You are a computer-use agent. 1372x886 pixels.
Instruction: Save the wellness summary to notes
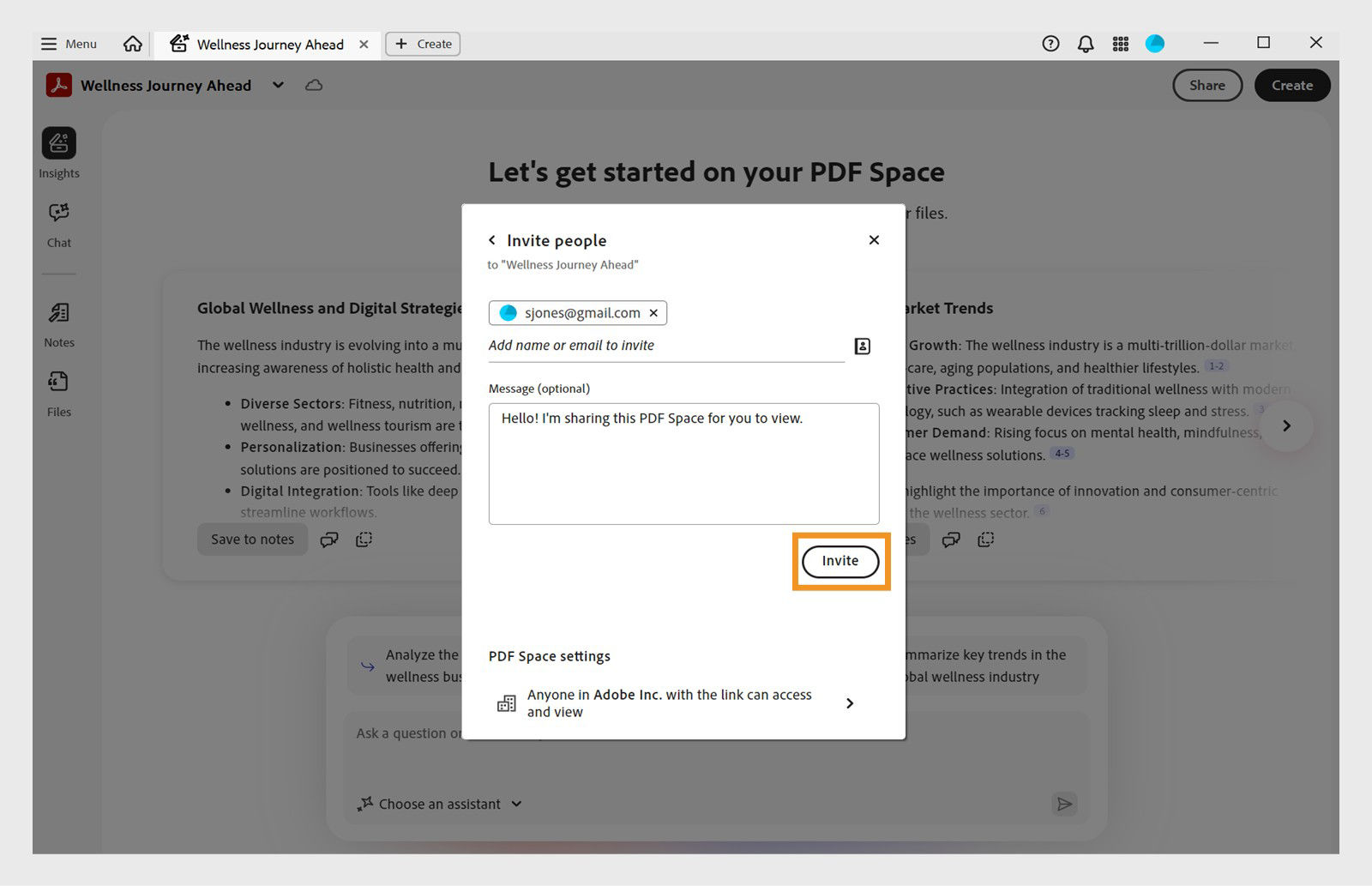(x=251, y=539)
